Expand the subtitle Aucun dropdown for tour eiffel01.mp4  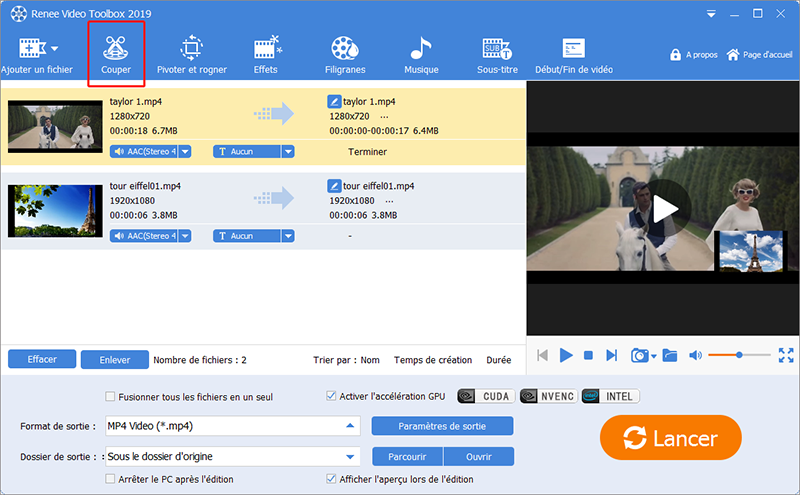(x=288, y=236)
